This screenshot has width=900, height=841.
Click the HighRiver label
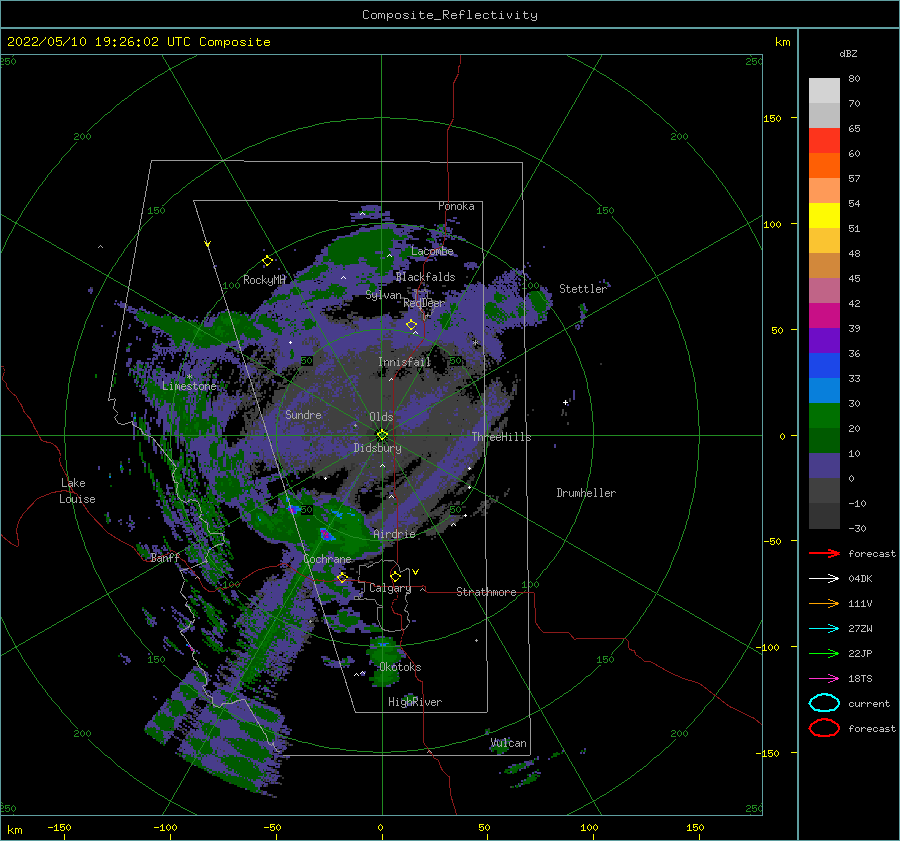415,702
